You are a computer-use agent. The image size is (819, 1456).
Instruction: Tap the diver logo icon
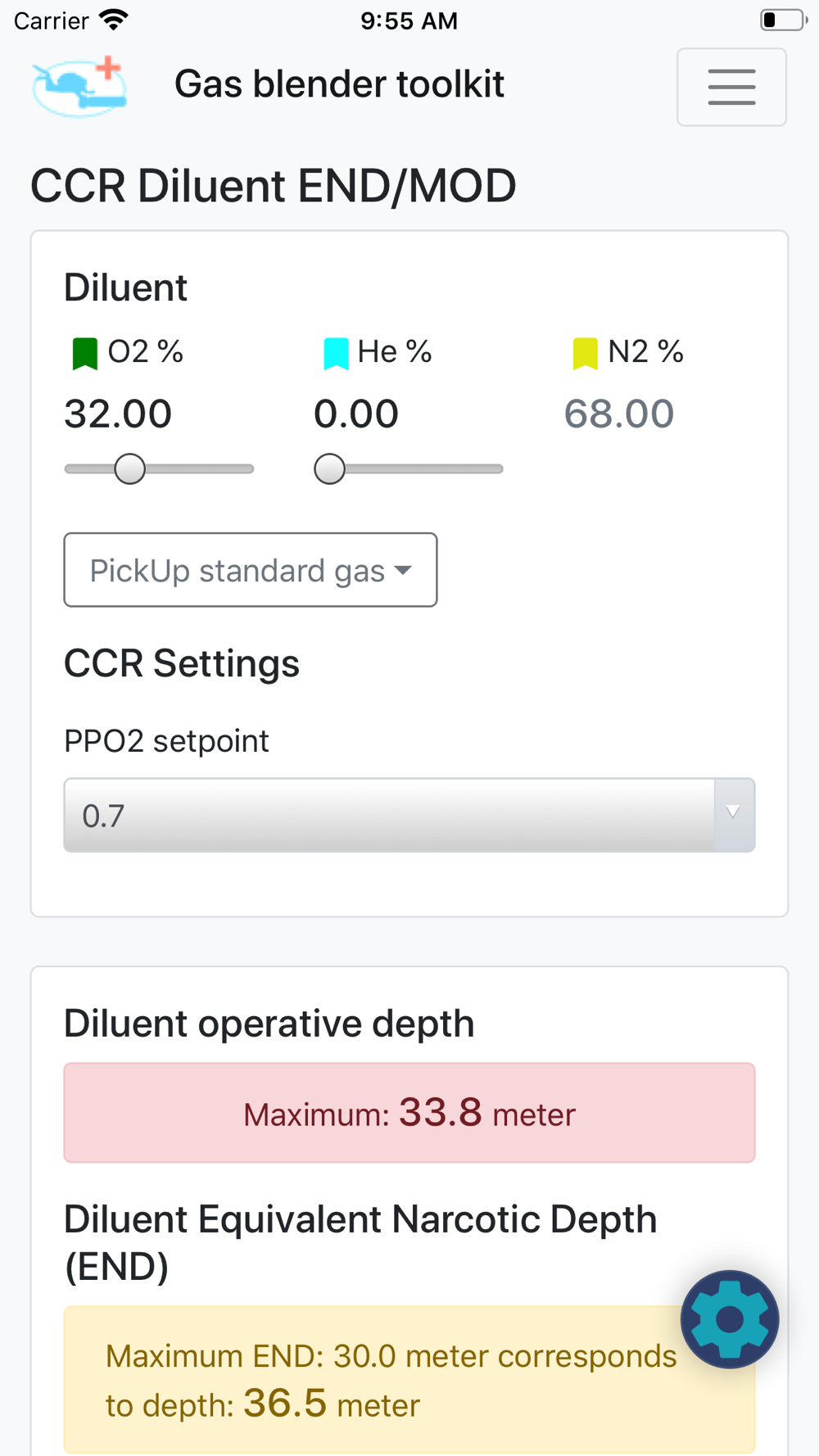point(79,87)
